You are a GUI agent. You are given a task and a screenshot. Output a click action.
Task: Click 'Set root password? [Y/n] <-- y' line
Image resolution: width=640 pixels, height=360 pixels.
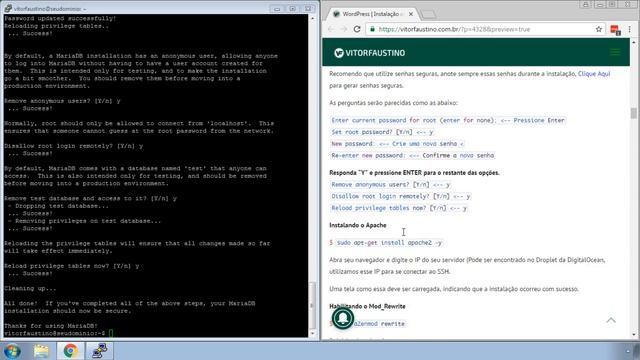point(382,132)
